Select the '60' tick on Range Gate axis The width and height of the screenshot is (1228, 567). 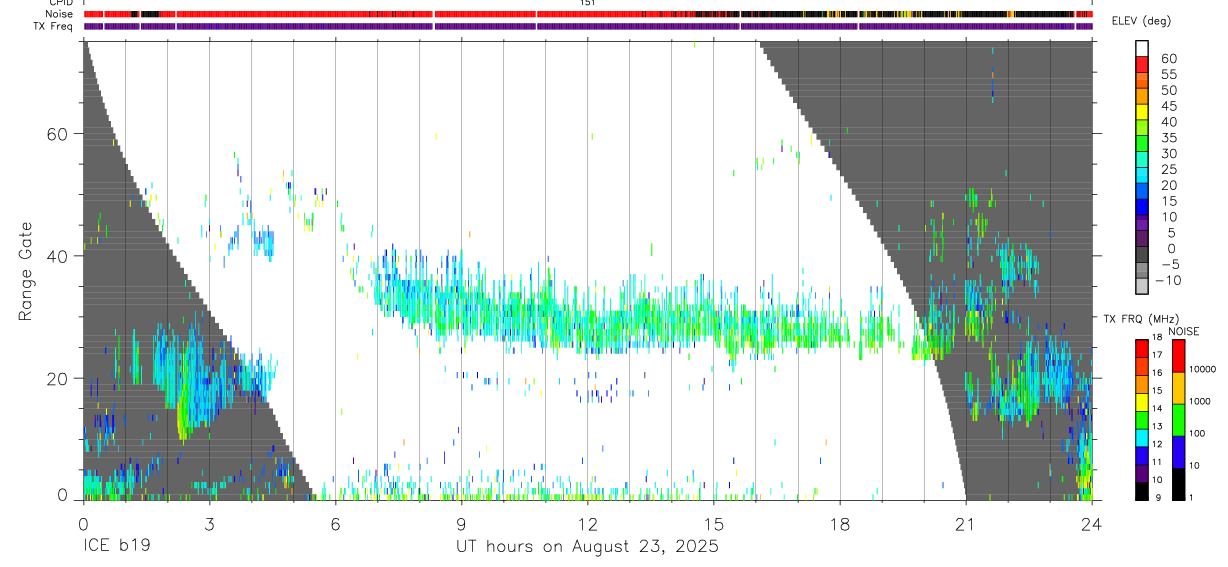[60, 134]
